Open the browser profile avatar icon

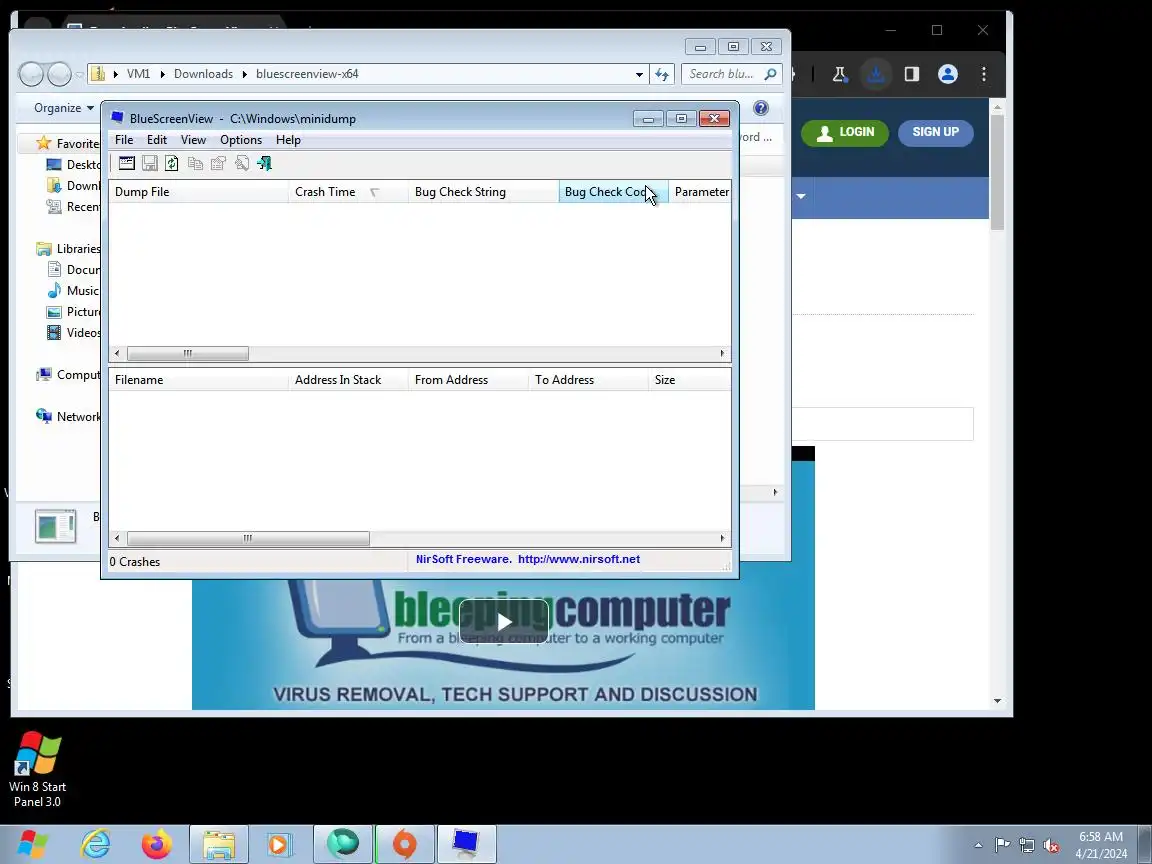948,74
